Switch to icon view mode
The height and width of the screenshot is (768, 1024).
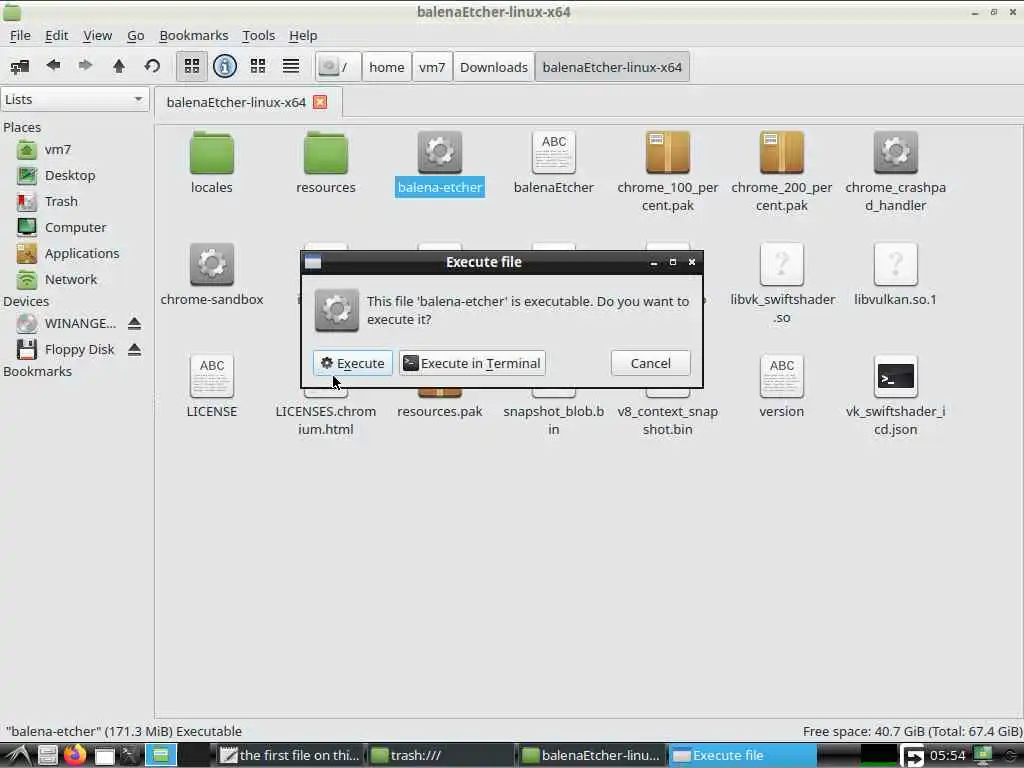[191, 66]
